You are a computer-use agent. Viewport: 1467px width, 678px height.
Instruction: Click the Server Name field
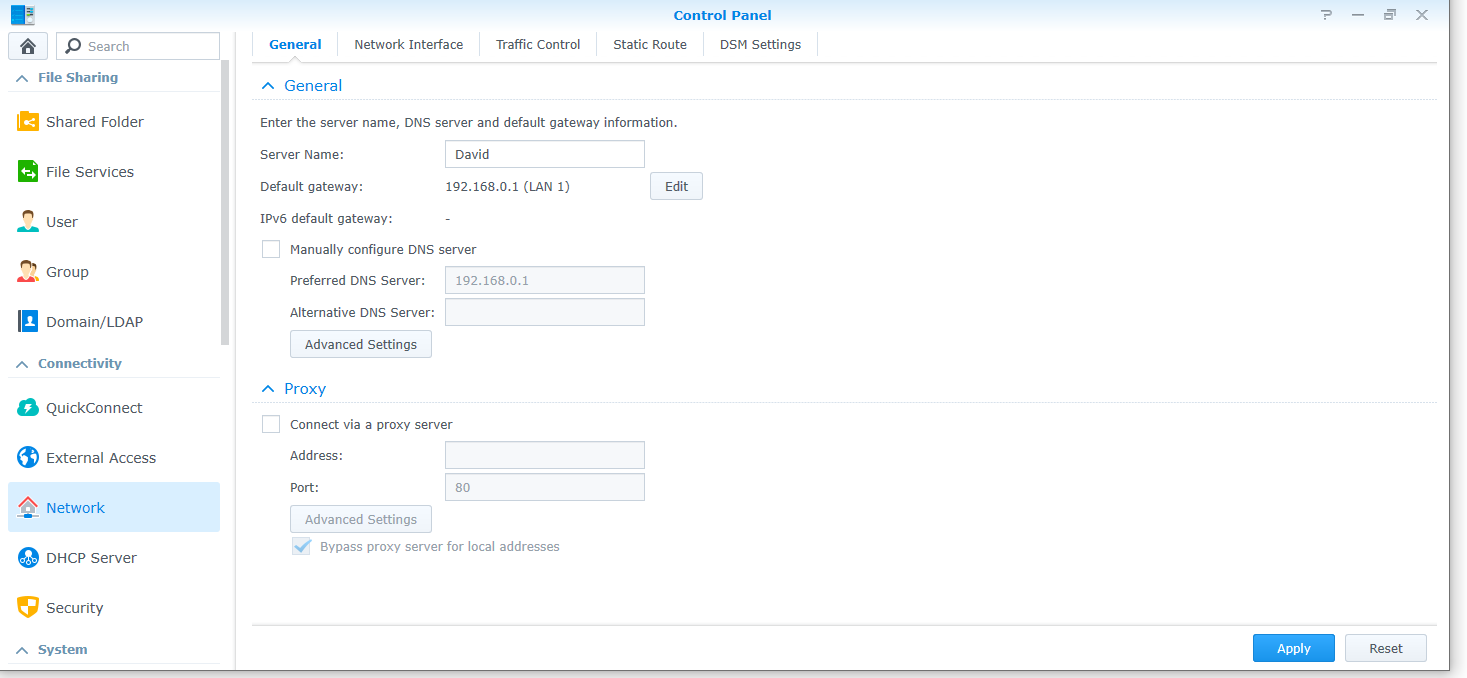point(545,154)
